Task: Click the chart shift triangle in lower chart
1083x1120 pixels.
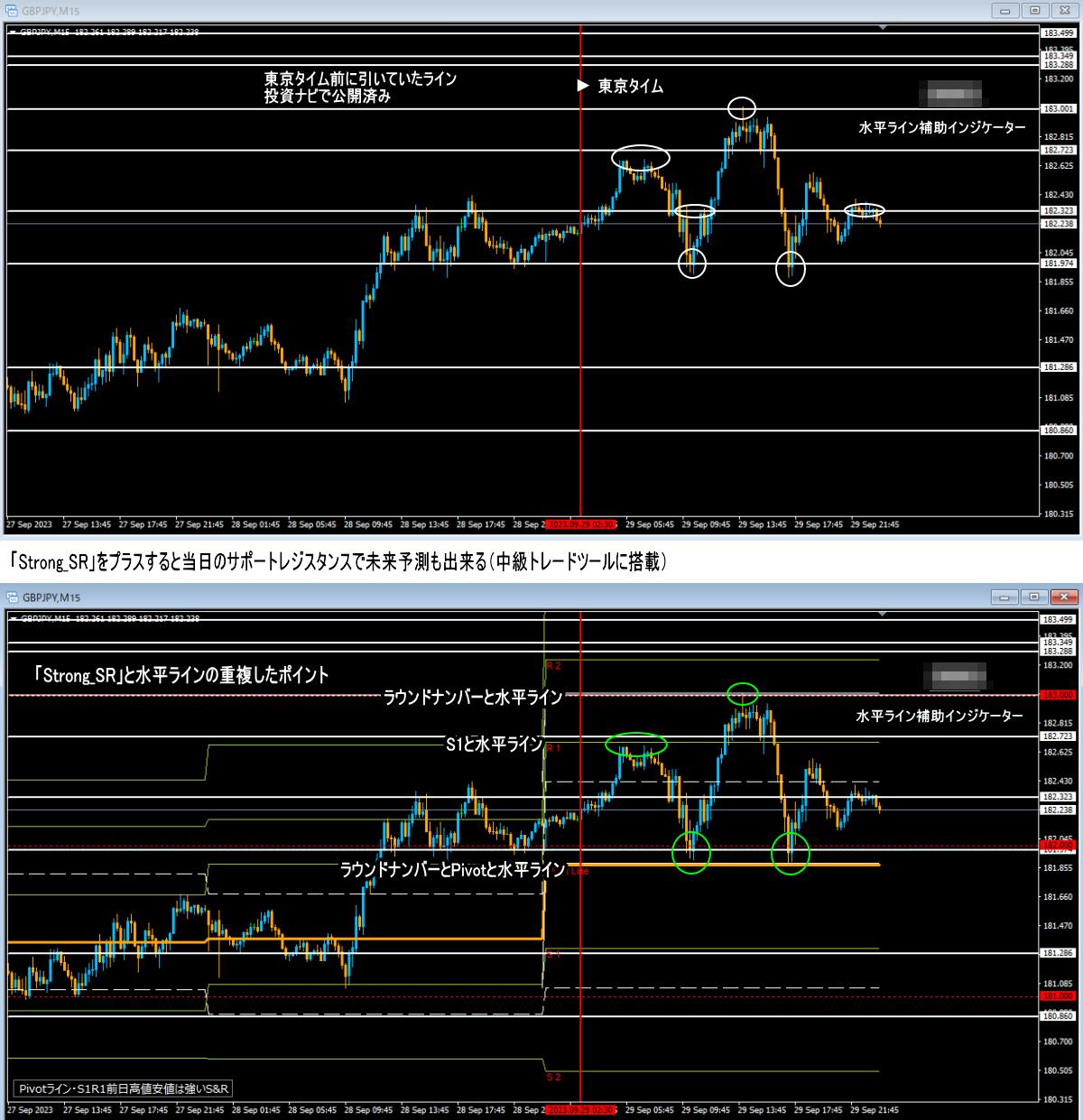Action: click(x=883, y=614)
